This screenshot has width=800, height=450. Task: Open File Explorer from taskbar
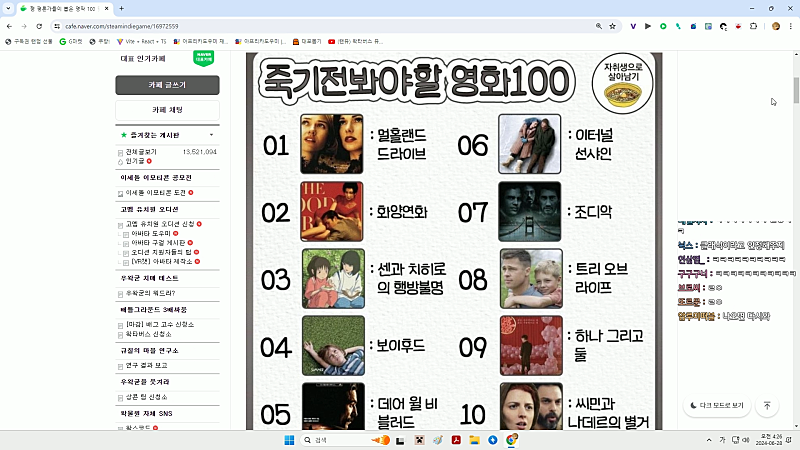point(474,440)
